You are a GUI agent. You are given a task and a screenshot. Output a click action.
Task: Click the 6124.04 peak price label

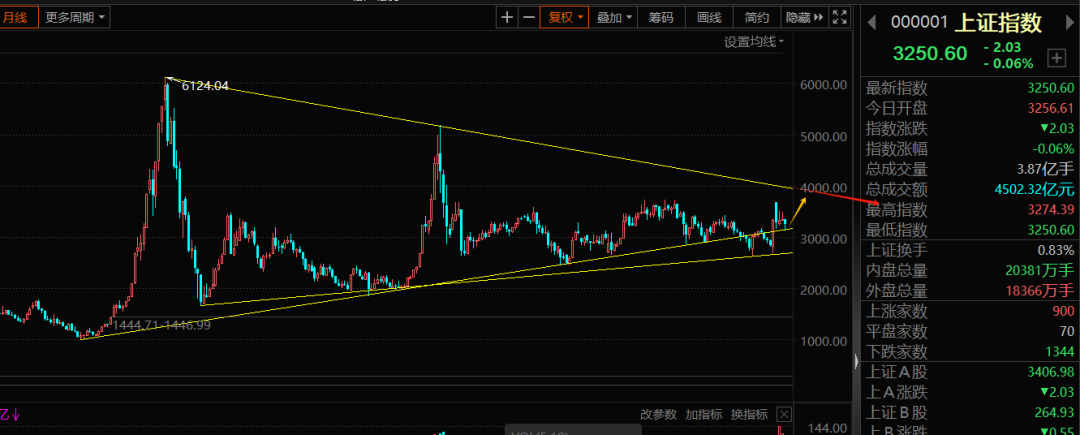(x=205, y=86)
